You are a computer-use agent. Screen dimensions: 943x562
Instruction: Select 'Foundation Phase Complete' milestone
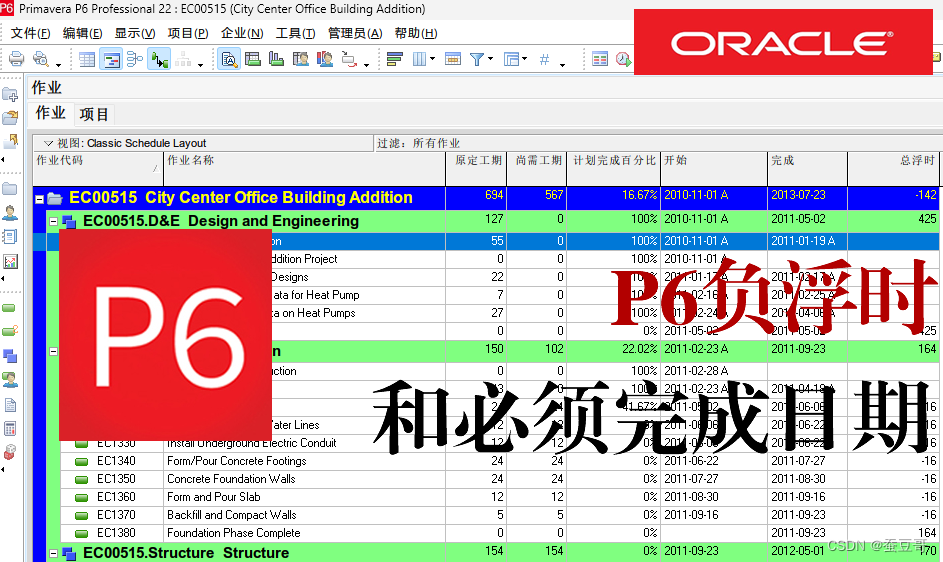click(x=233, y=533)
